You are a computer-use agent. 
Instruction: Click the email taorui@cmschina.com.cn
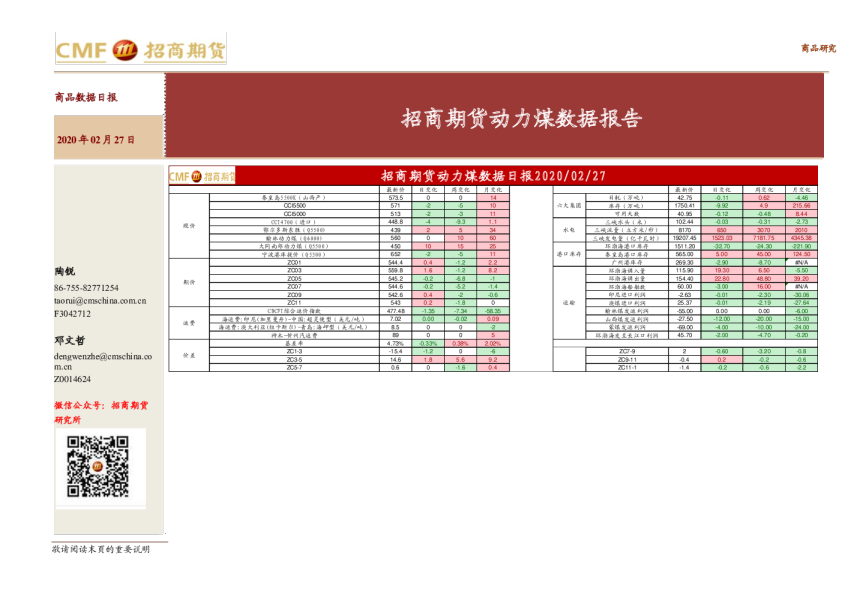coord(100,300)
